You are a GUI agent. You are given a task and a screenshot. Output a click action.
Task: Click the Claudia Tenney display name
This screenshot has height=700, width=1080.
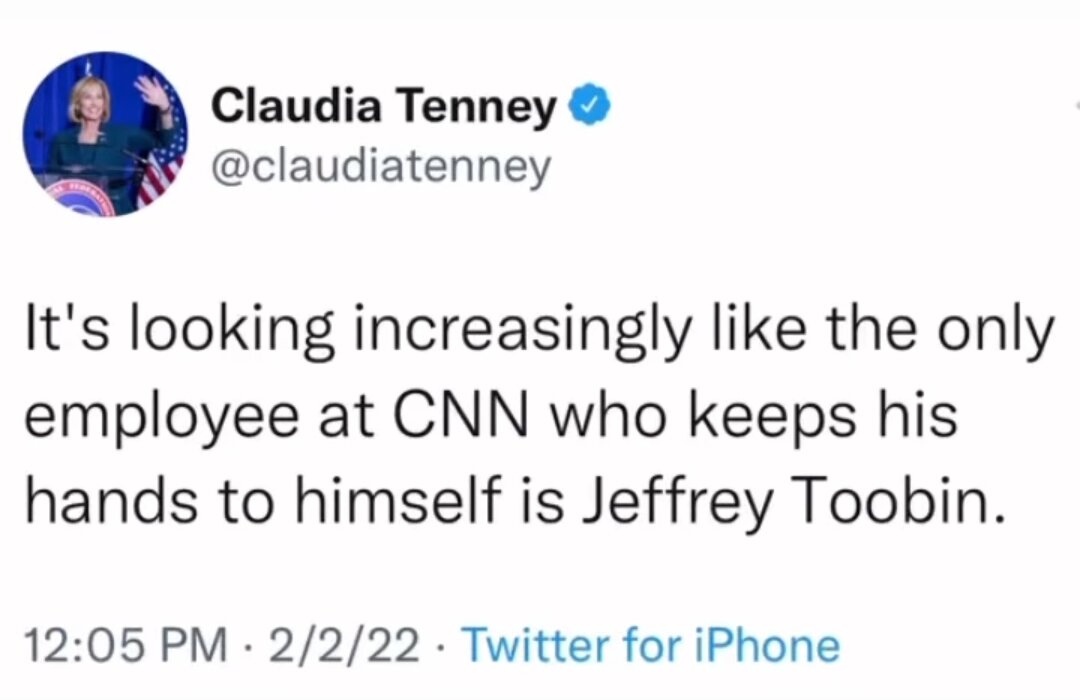tap(383, 105)
